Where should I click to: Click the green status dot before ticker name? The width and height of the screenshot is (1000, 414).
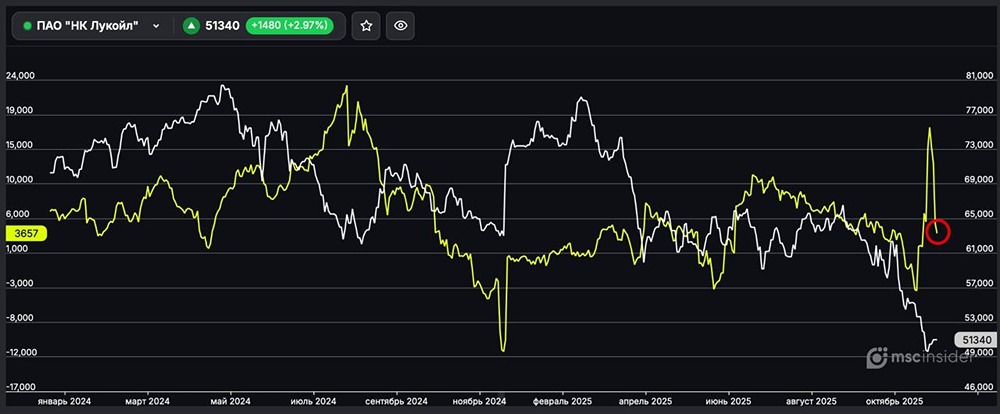(27, 26)
